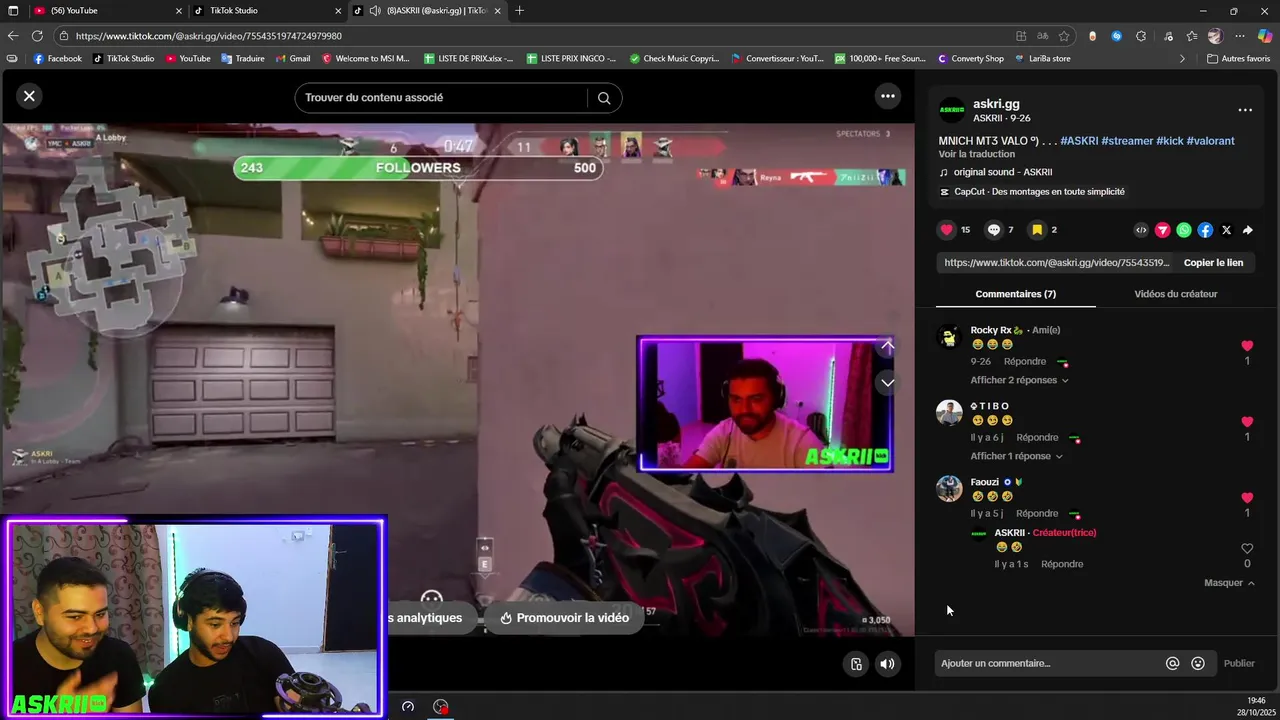Reply to Faouzi's comment via 'Répondre'

(1037, 514)
